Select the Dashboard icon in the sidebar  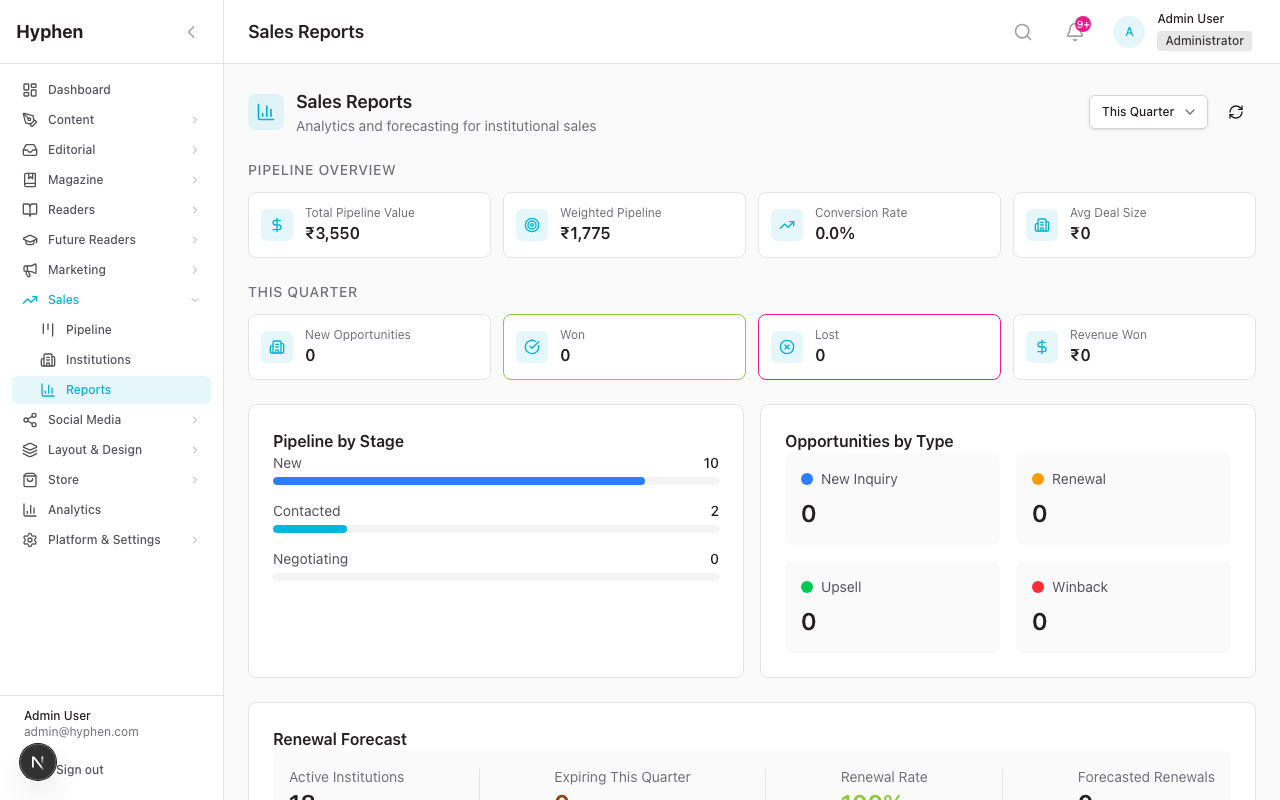coord(30,89)
